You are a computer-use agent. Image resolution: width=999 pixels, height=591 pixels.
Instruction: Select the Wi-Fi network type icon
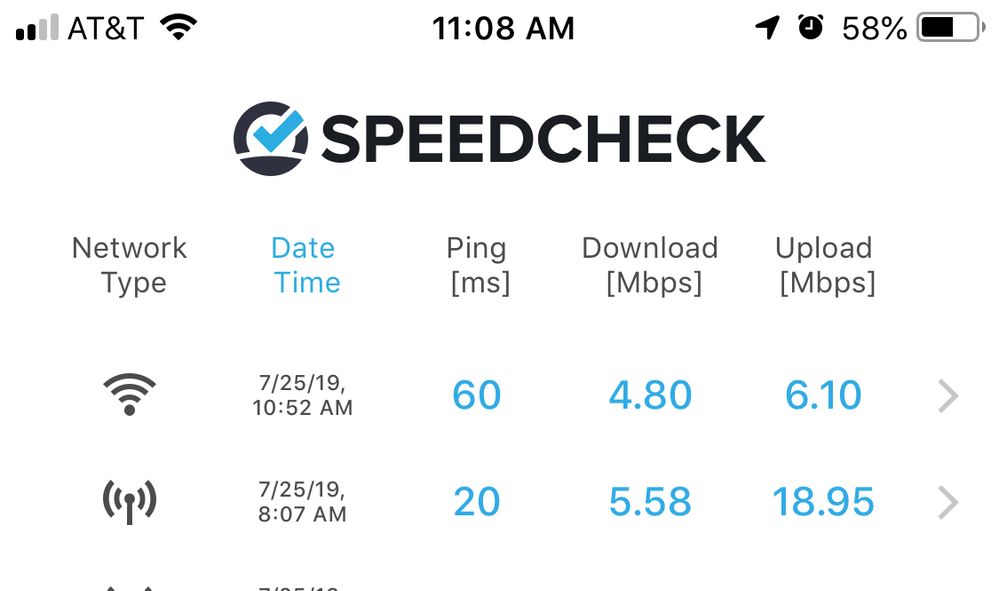click(129, 394)
